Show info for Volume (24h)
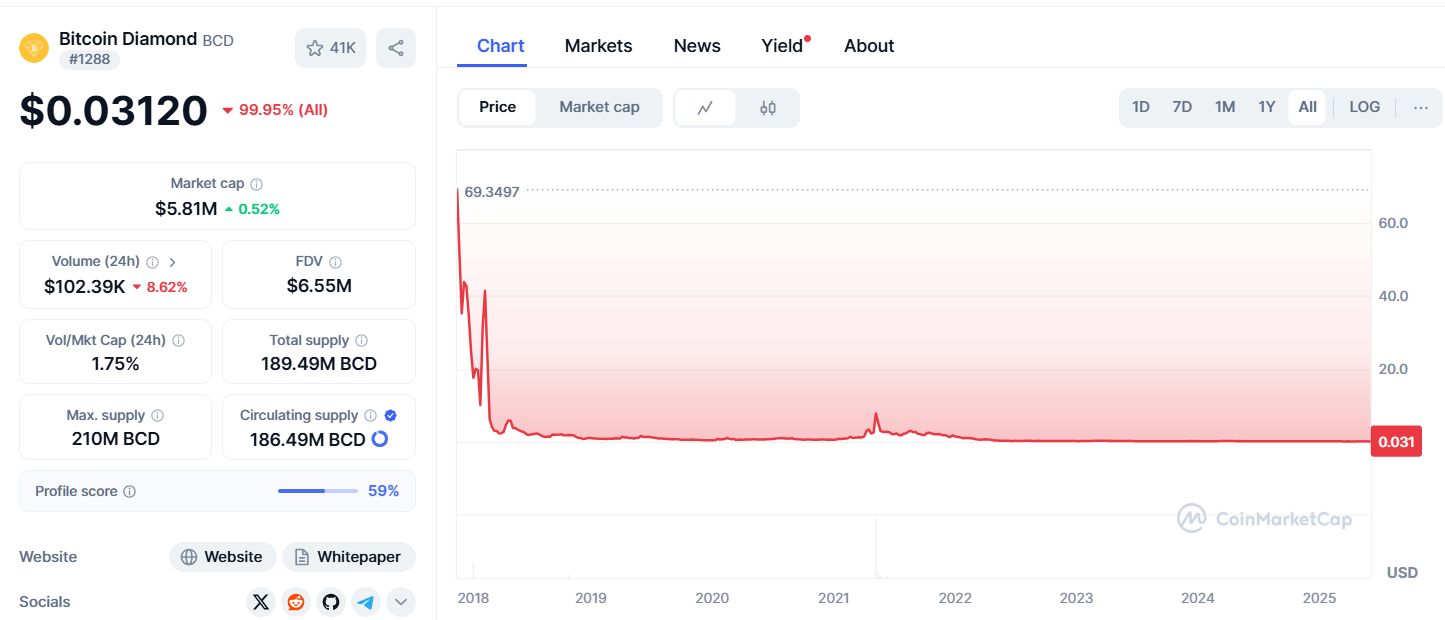This screenshot has height=620, width=1445. [152, 262]
